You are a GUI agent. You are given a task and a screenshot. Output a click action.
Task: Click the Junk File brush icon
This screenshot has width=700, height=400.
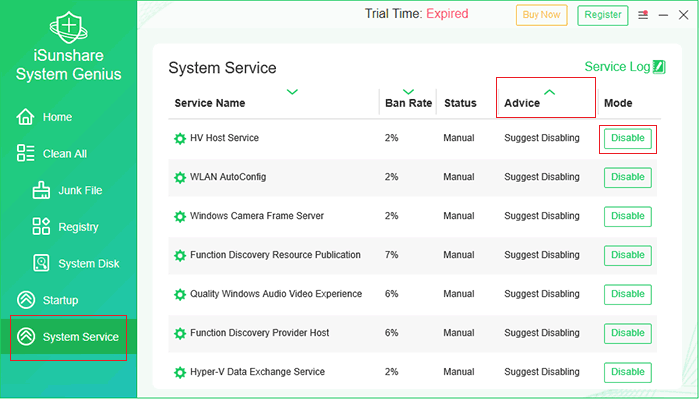point(41,190)
